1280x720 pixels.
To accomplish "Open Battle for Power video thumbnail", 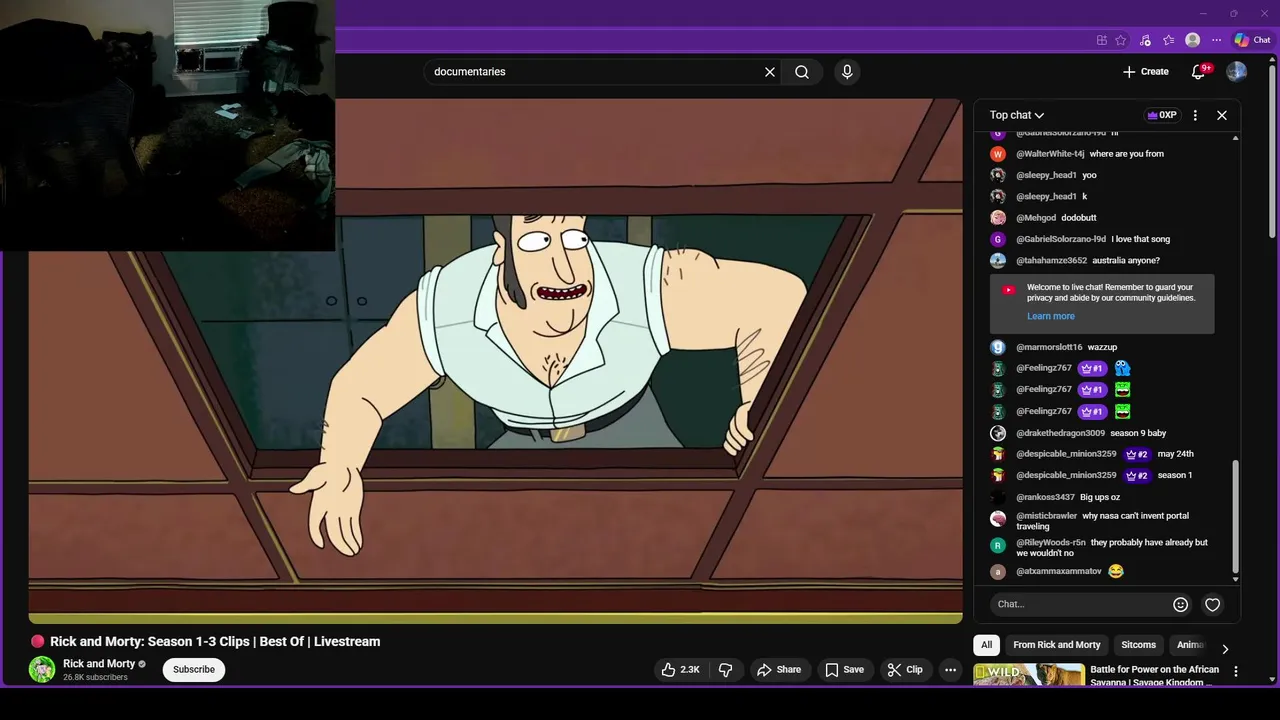I will tap(1029, 675).
